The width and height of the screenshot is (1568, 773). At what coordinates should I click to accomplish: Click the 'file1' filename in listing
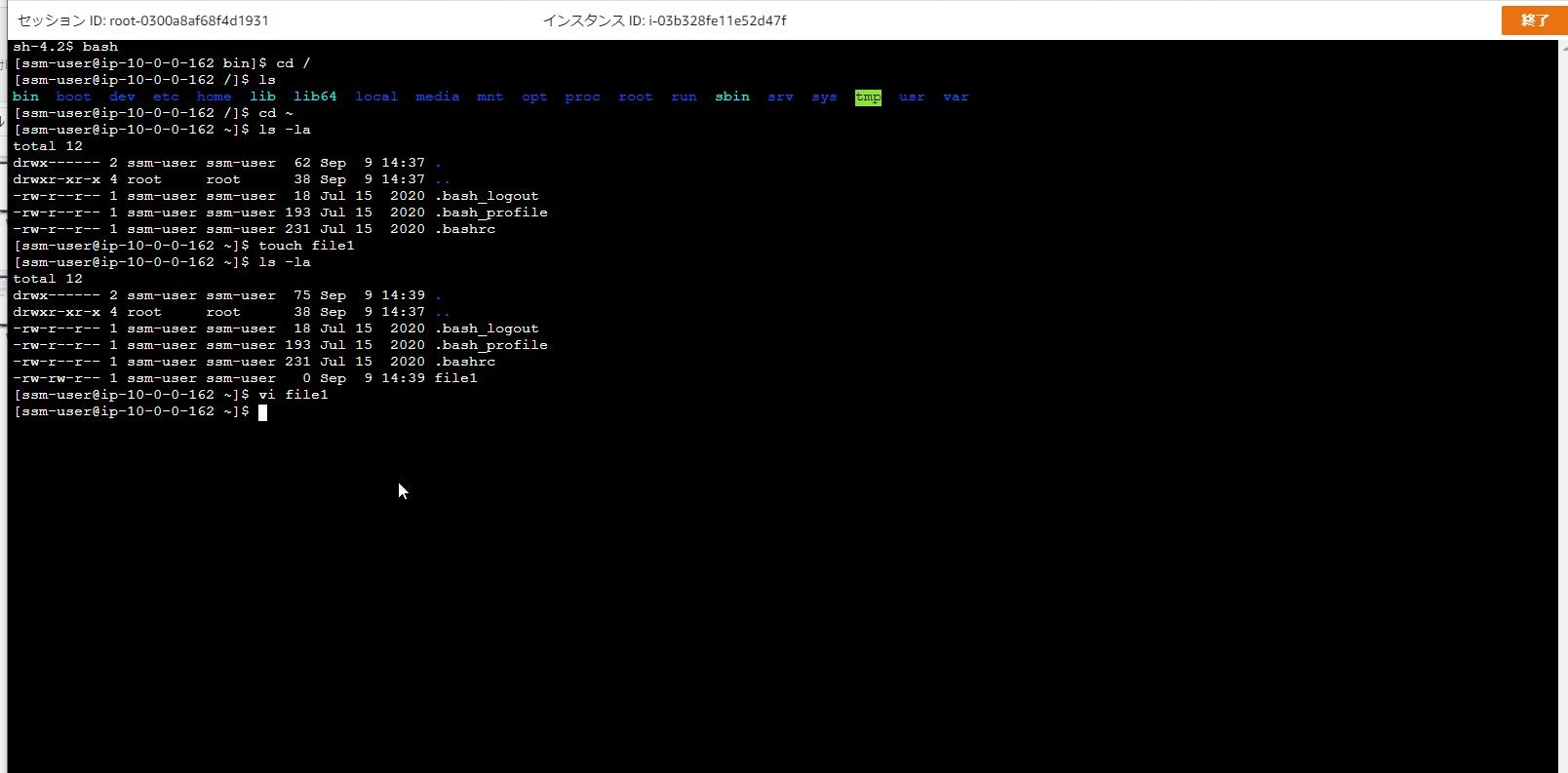(x=456, y=378)
